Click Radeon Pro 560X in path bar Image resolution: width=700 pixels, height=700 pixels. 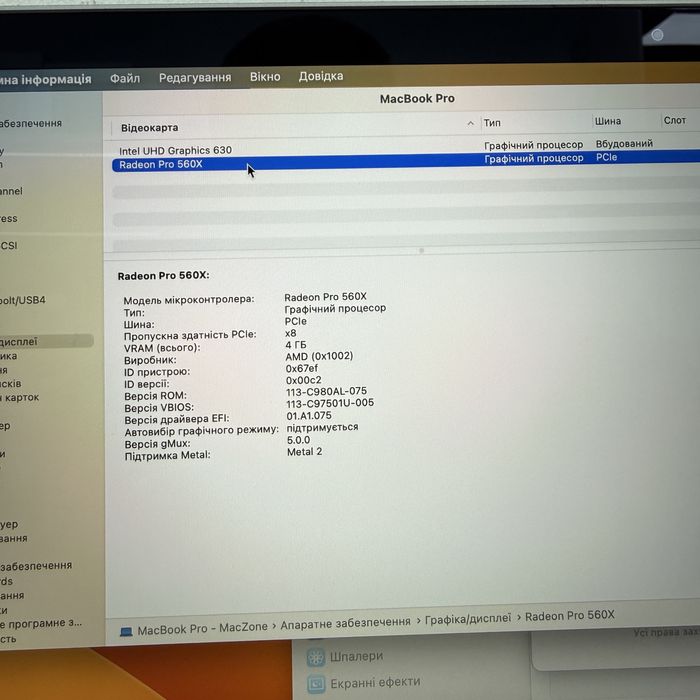click(570, 616)
